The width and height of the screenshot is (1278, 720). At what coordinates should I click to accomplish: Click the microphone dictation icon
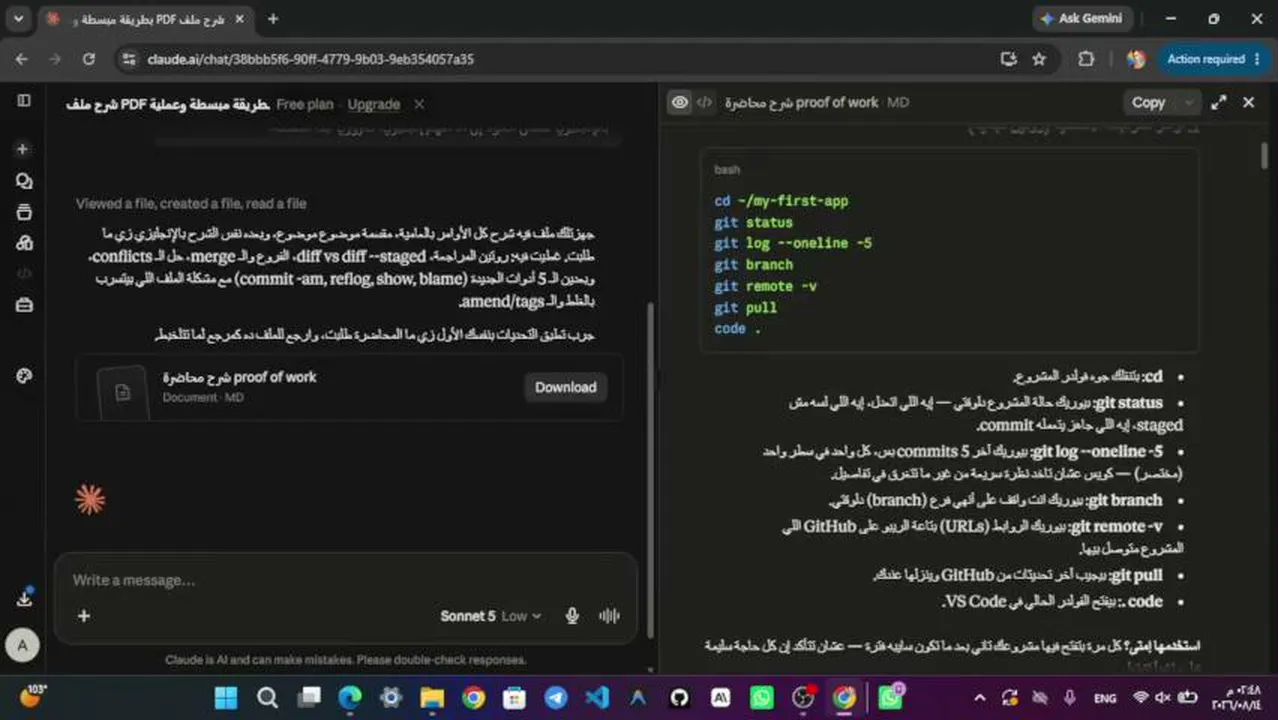572,616
